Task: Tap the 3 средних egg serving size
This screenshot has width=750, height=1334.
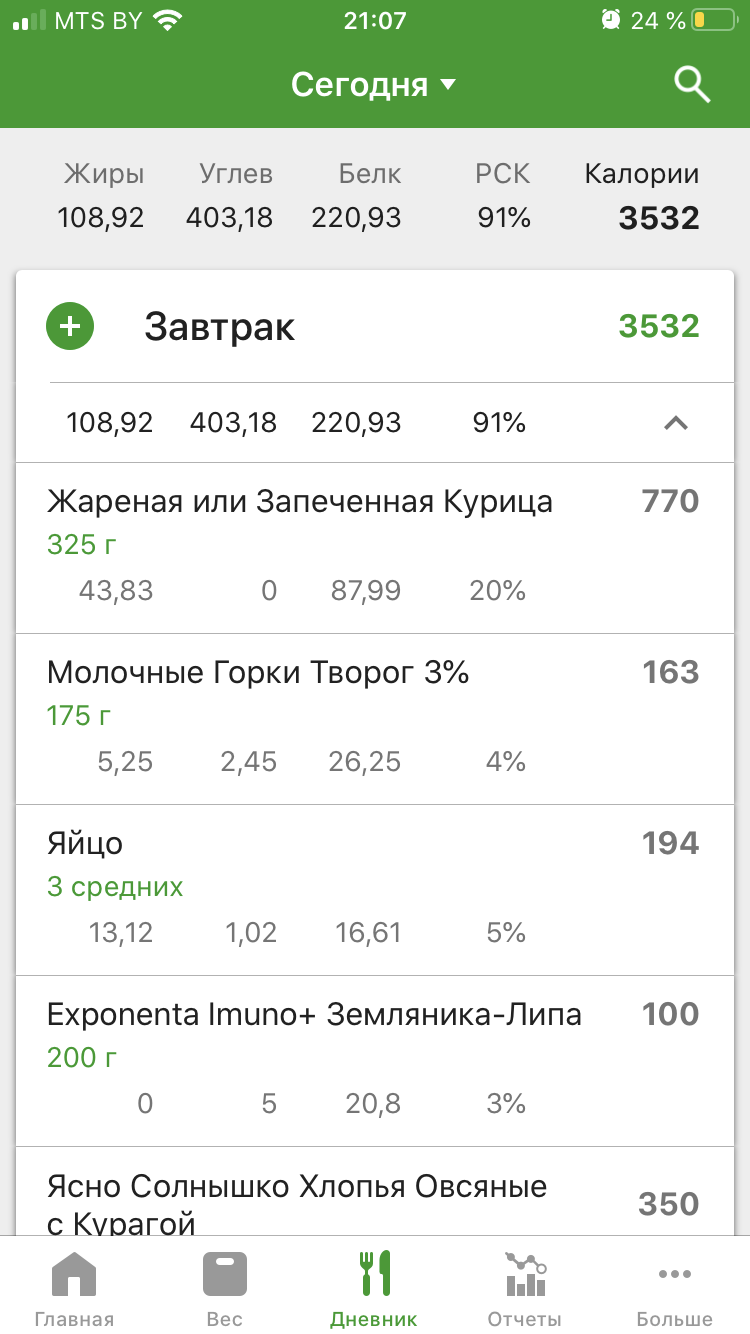Action: 115,887
